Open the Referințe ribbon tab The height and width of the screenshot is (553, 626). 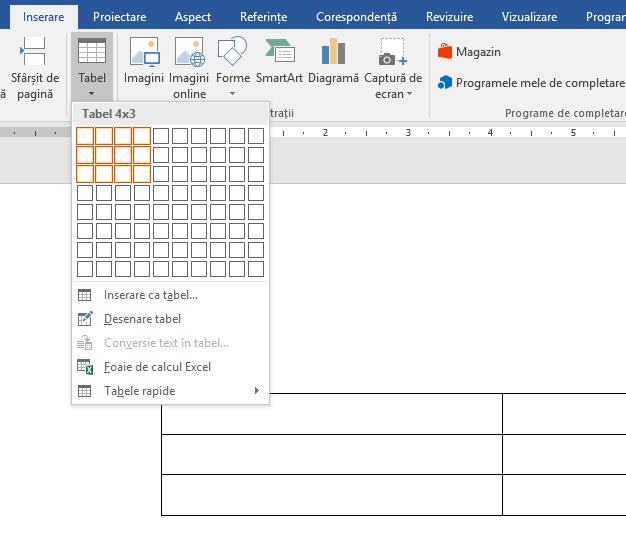(x=263, y=17)
